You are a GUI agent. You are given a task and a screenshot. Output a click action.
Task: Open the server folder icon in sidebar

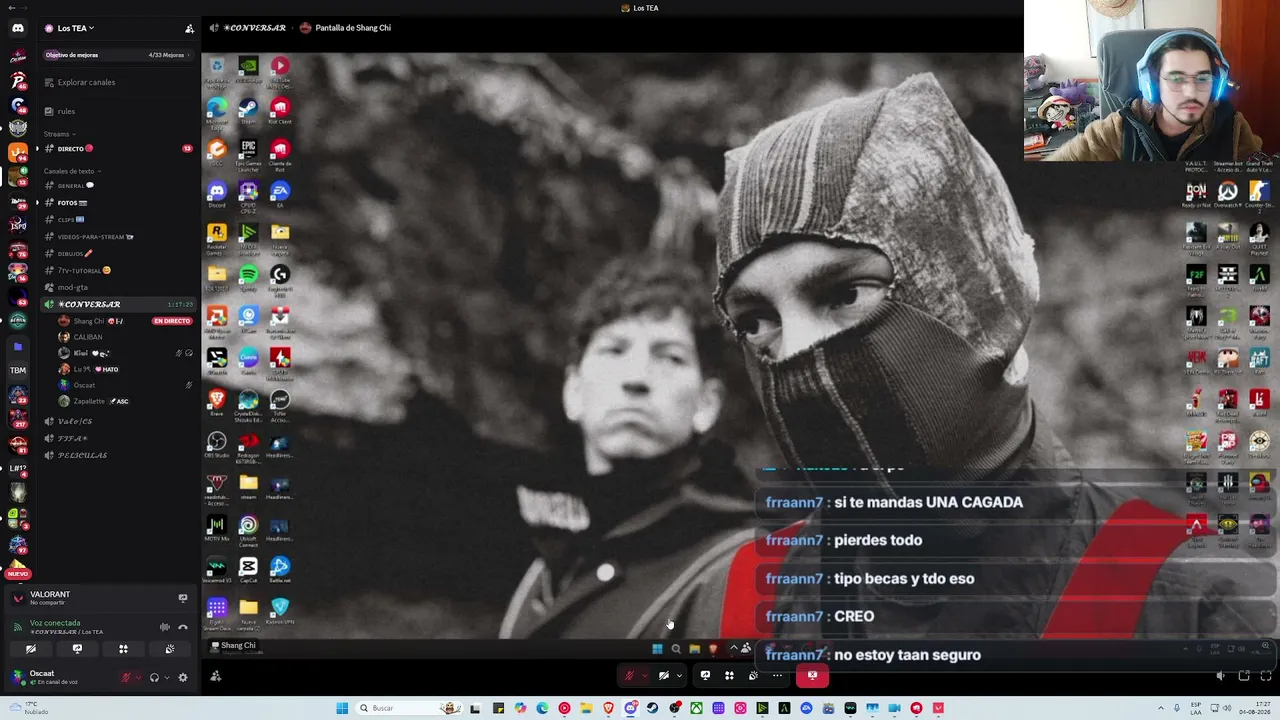click(x=18, y=347)
